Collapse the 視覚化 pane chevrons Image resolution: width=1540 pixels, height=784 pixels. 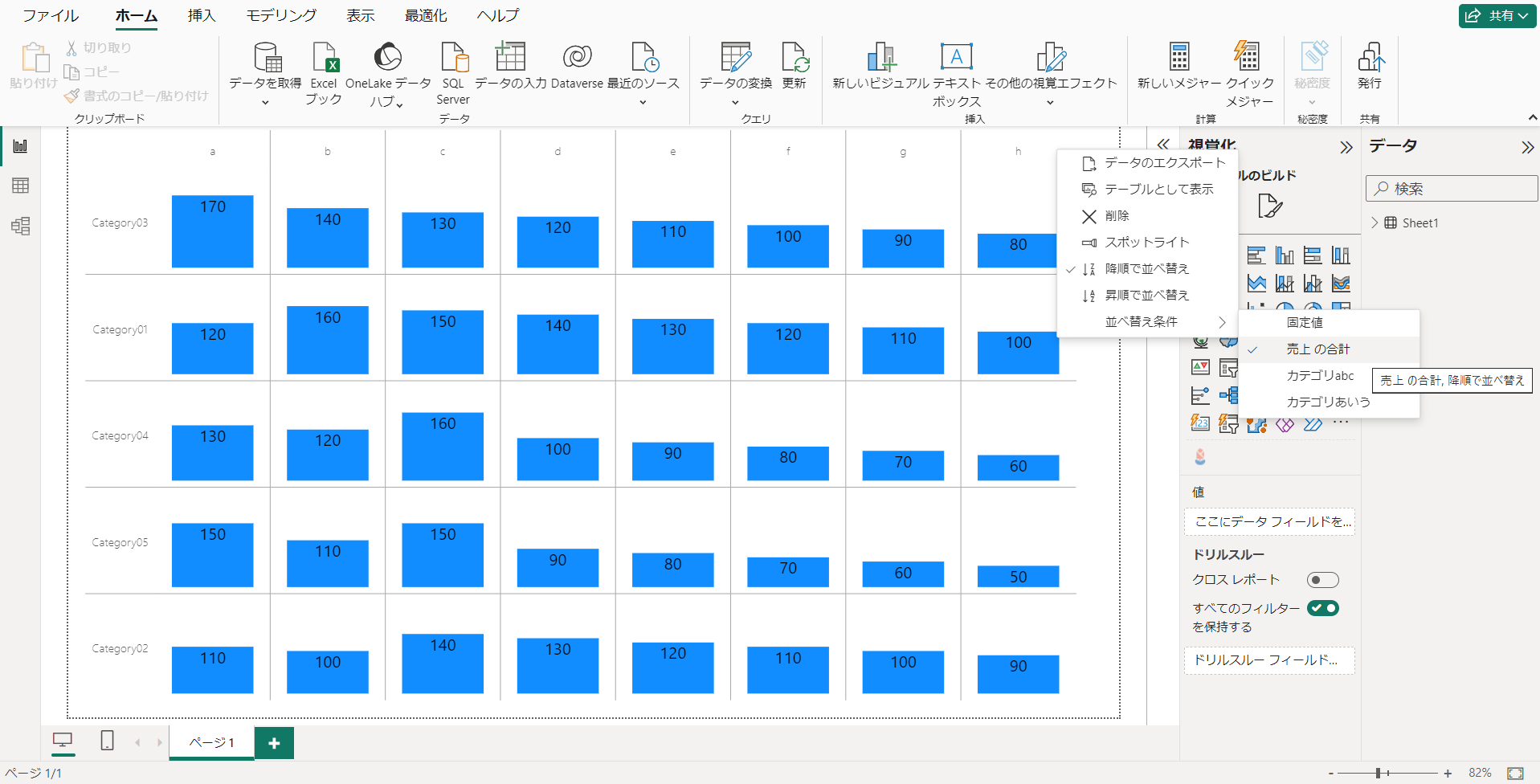click(x=1346, y=147)
